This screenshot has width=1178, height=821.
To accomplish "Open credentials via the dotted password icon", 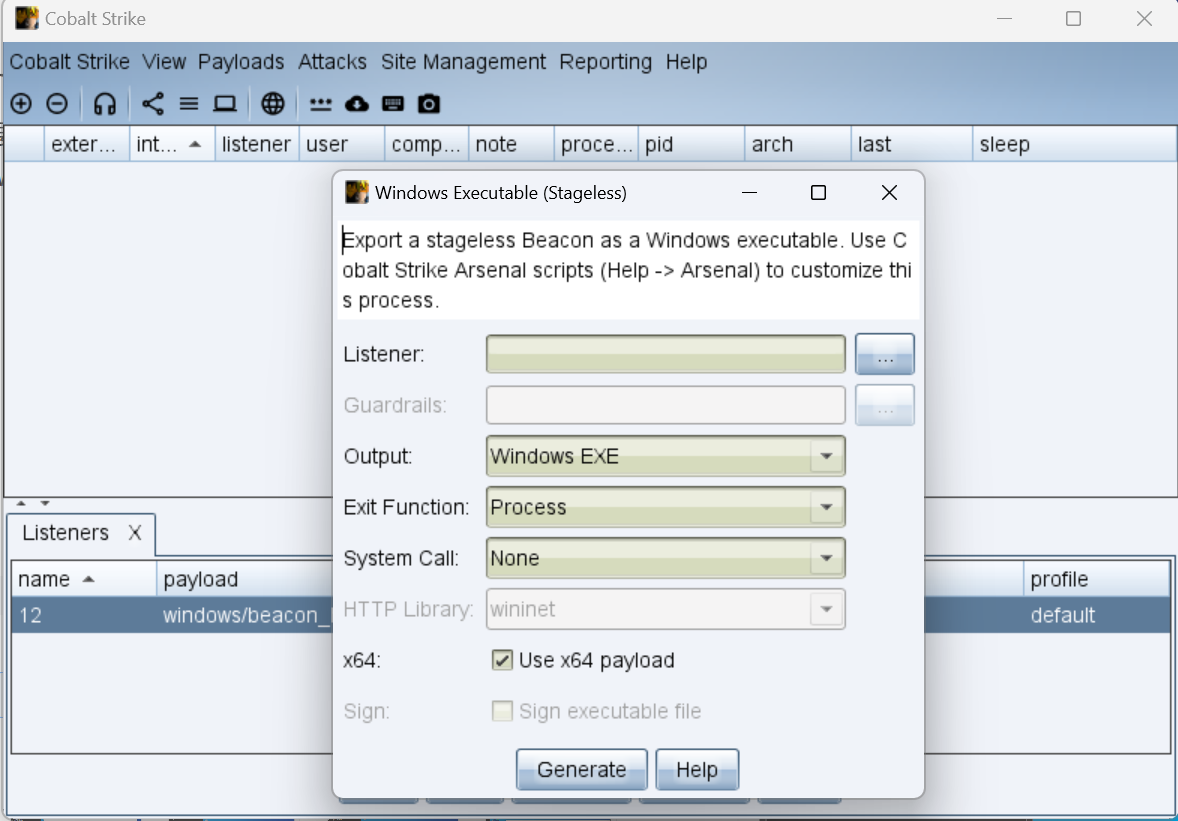I will 321,104.
